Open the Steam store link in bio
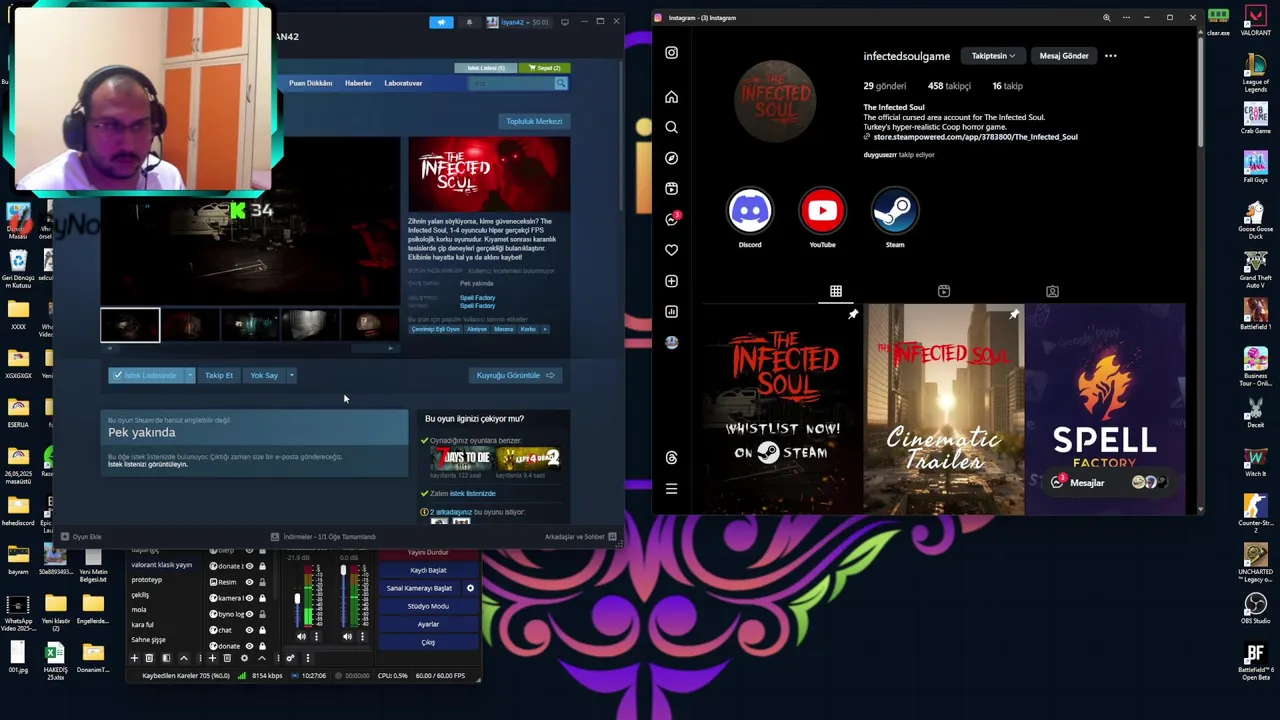1280x720 pixels. [975, 137]
